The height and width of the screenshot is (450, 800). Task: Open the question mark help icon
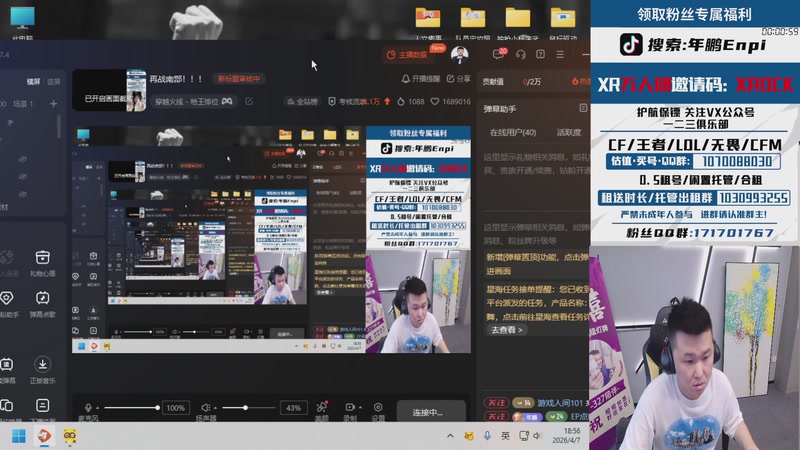tap(540, 54)
